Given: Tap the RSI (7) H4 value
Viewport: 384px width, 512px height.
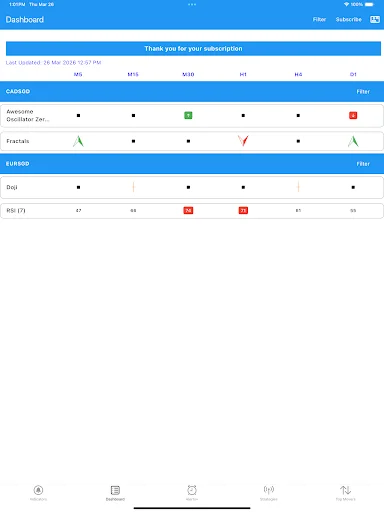Looking at the screenshot, I should (x=298, y=210).
